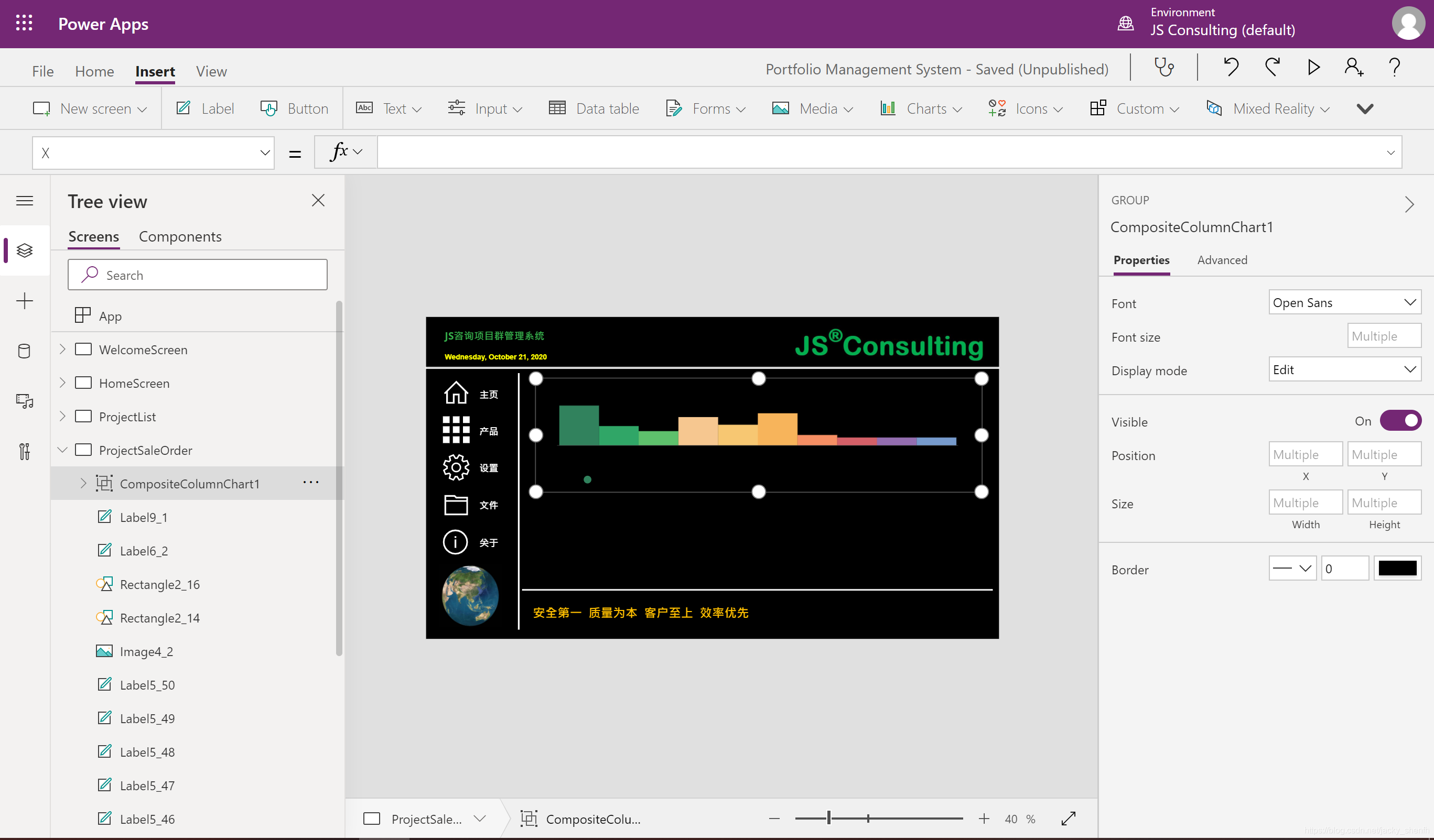
Task: Open Data sources cylinder icon in sidebar
Action: (25, 351)
